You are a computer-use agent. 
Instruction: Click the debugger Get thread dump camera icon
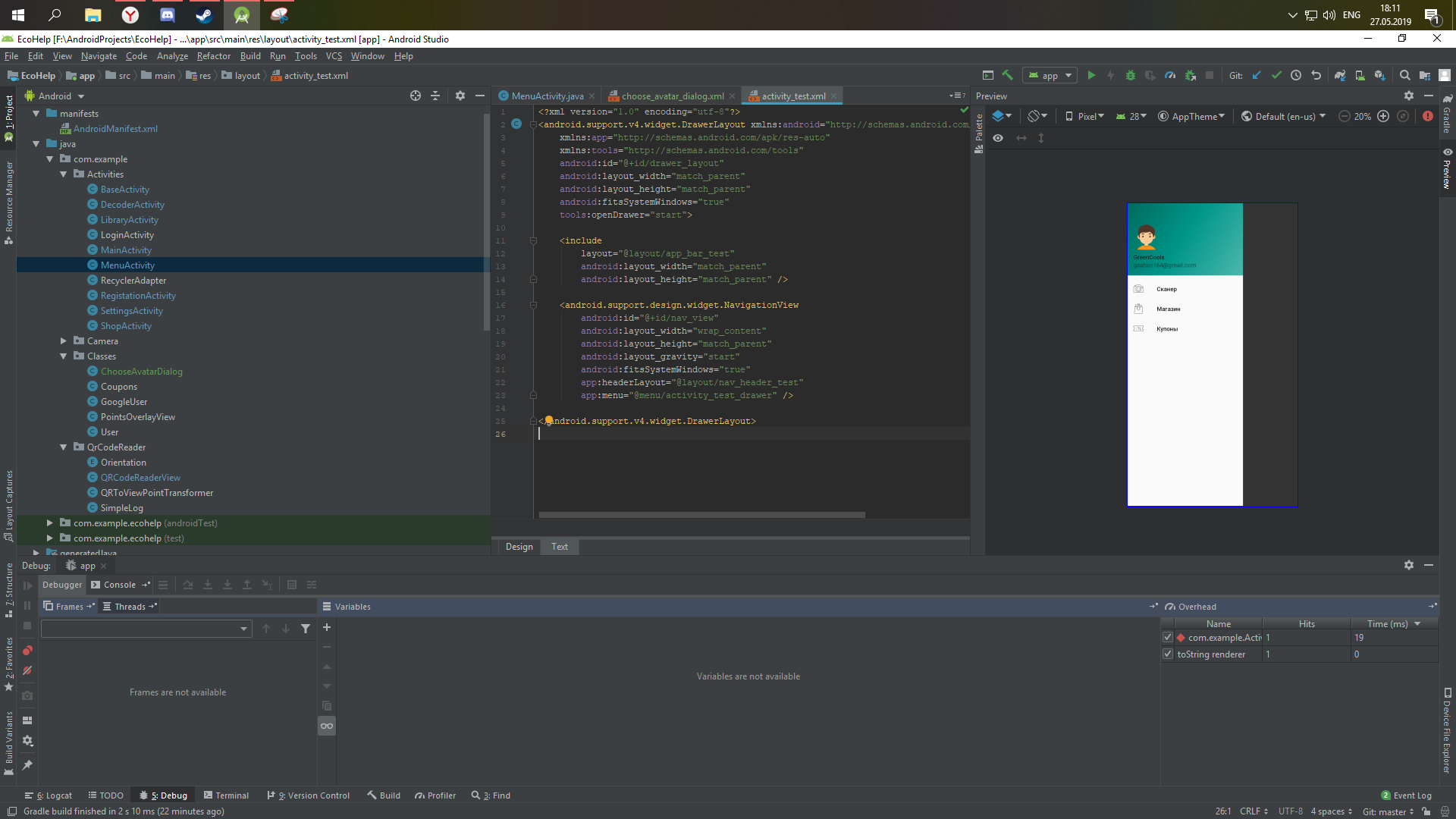pos(27,695)
